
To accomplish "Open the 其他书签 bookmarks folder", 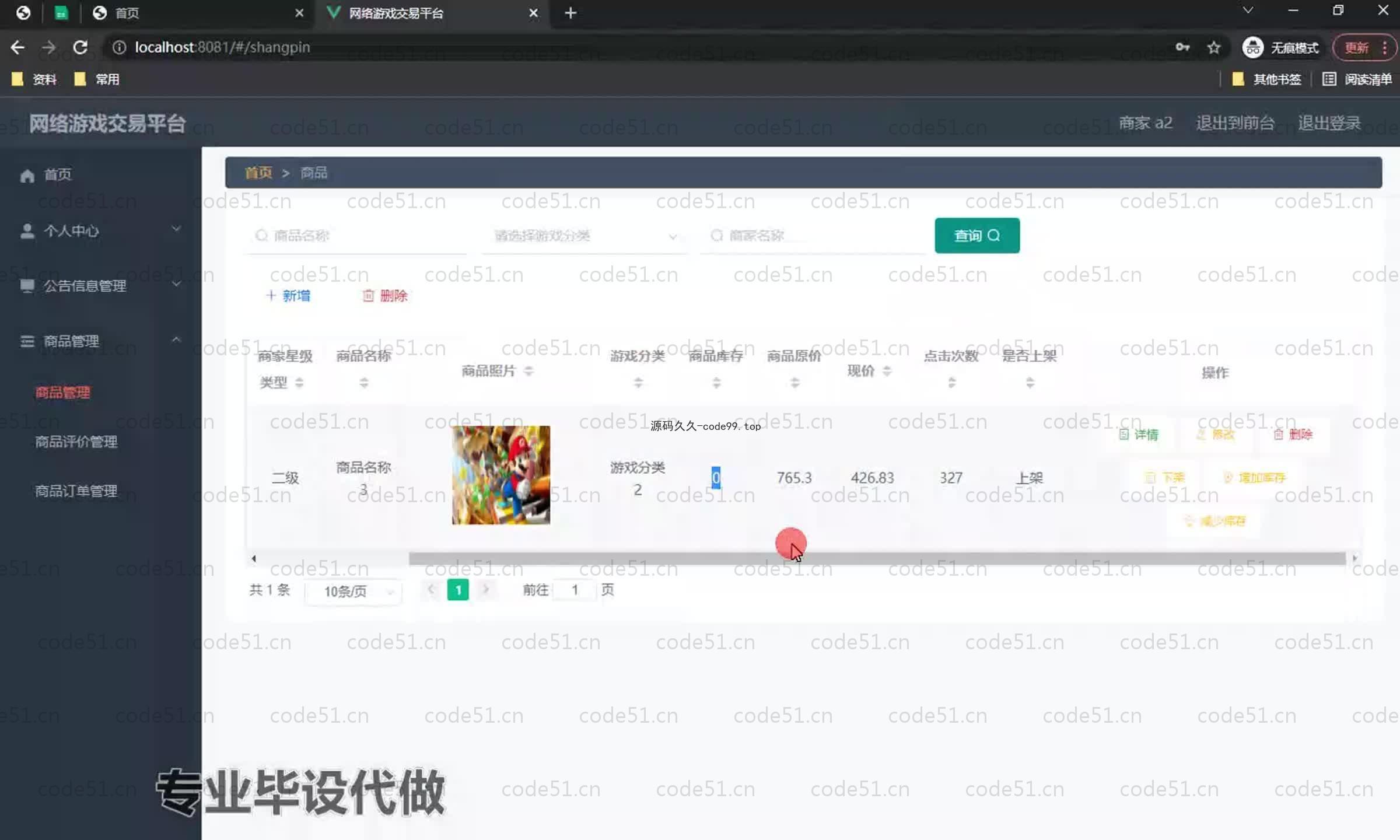I will click(x=1266, y=79).
